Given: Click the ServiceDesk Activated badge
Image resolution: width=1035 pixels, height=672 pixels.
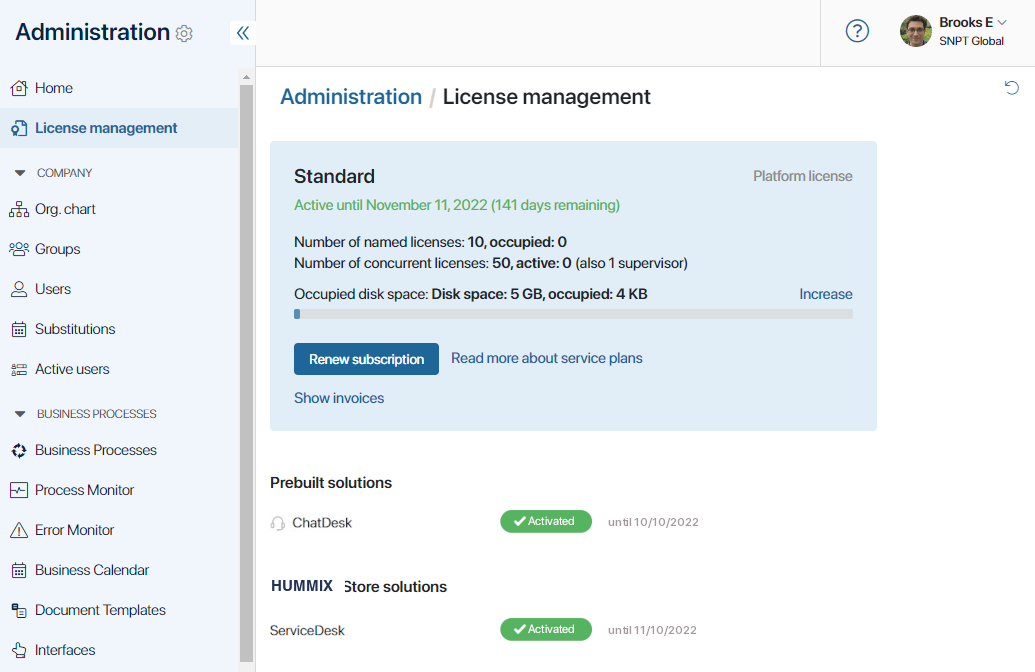Looking at the screenshot, I should 546,630.
